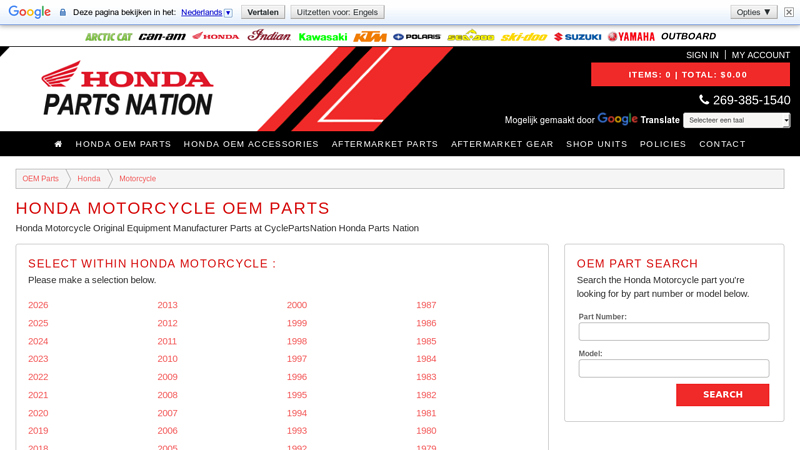Open the Yamaha brand logo

coord(631,37)
